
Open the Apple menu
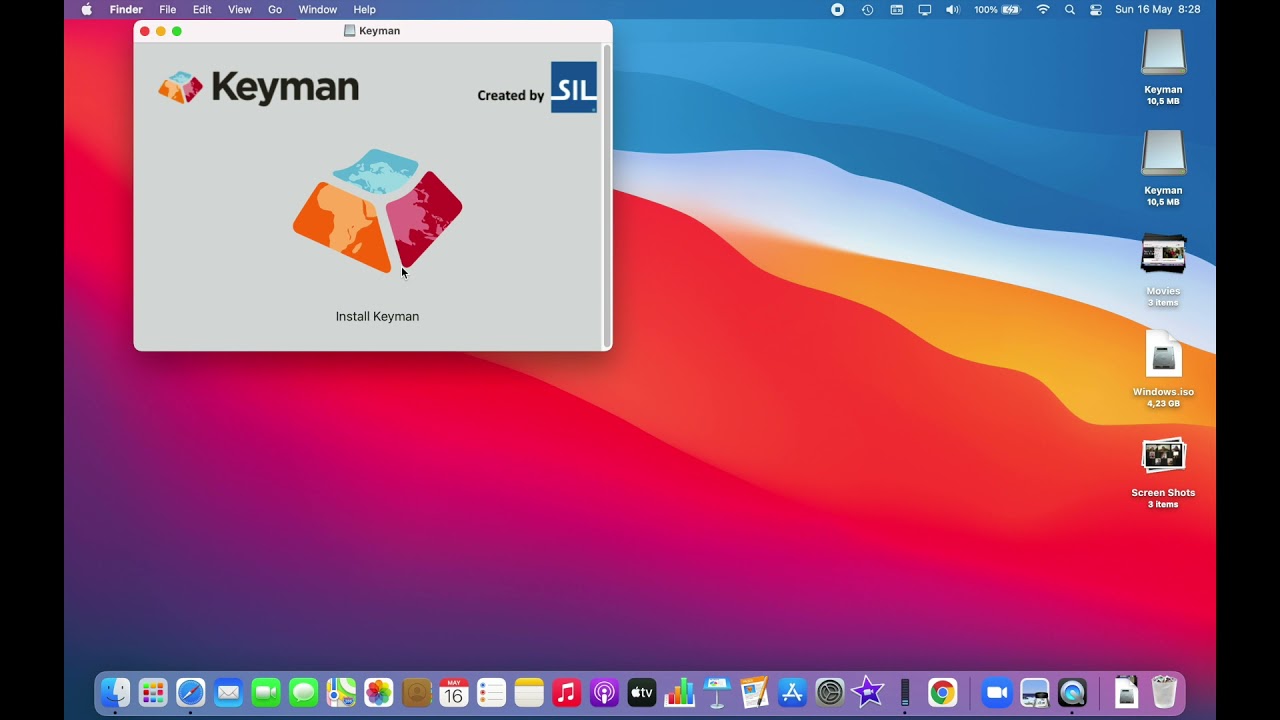click(x=87, y=10)
